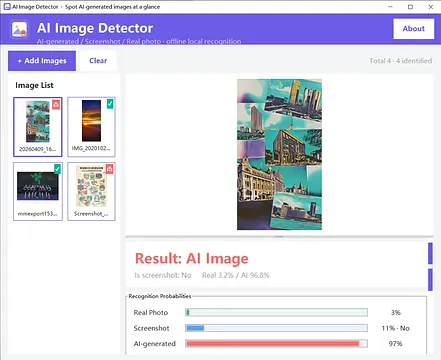
Task: Select the mmexport153 image thumbnail
Action: (x=38, y=191)
